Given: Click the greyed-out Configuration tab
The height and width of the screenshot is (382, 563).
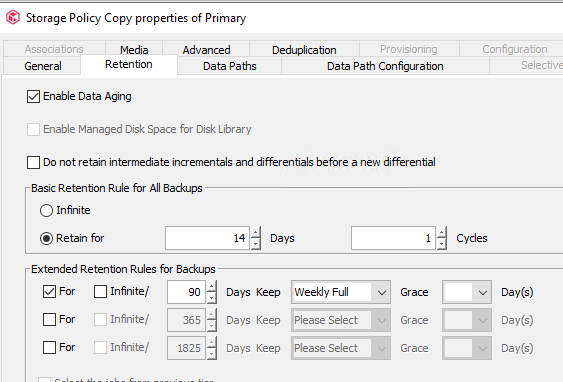Looking at the screenshot, I should point(515,49).
